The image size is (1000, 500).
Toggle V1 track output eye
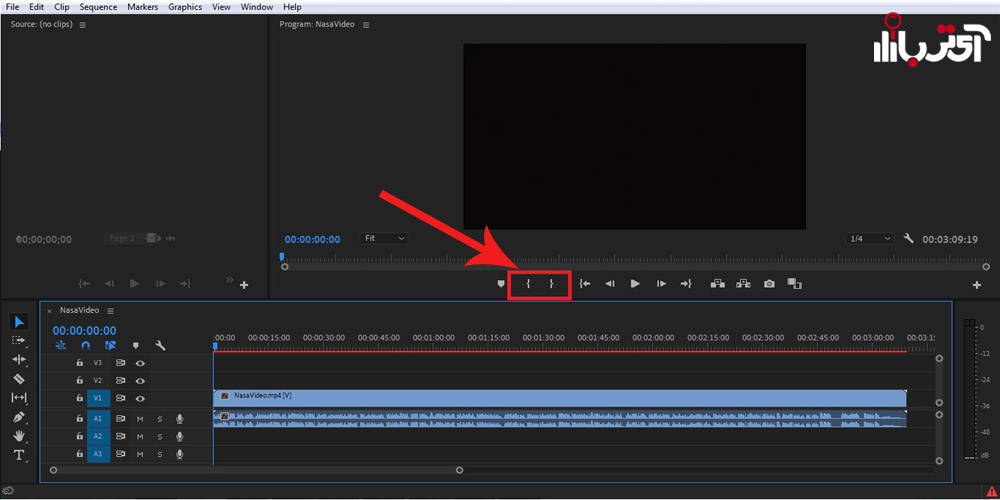pos(140,399)
